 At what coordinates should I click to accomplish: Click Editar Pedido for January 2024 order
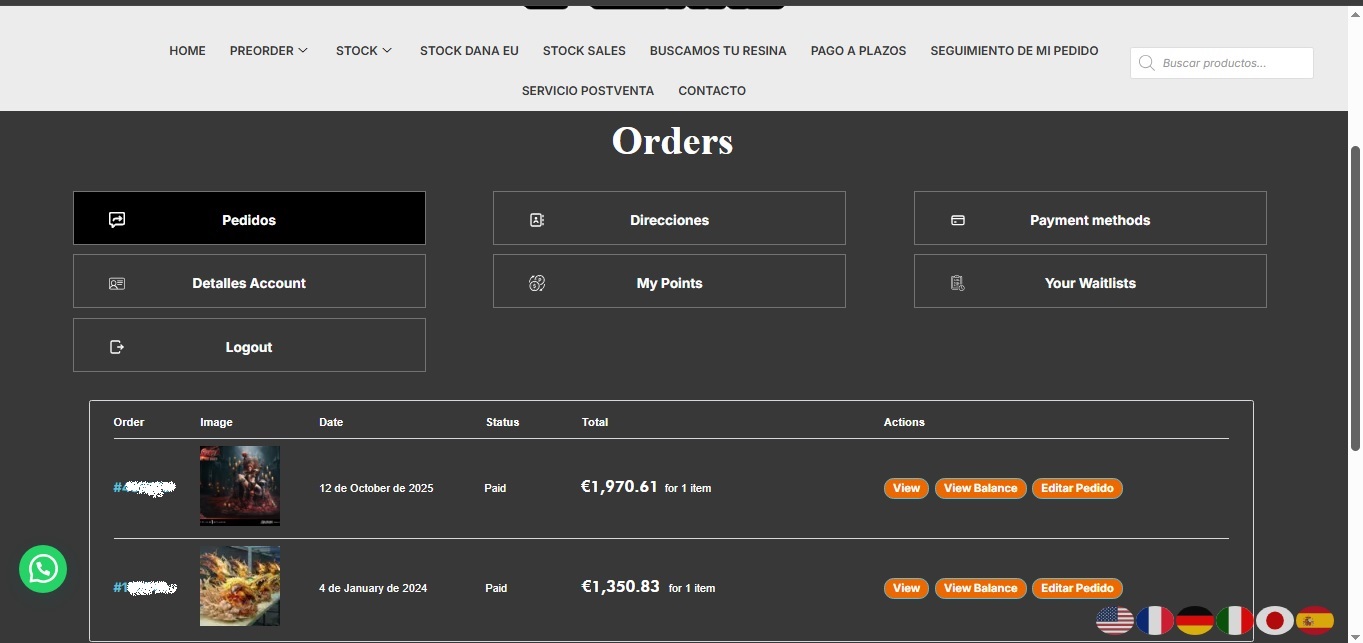pyautogui.click(x=1077, y=588)
